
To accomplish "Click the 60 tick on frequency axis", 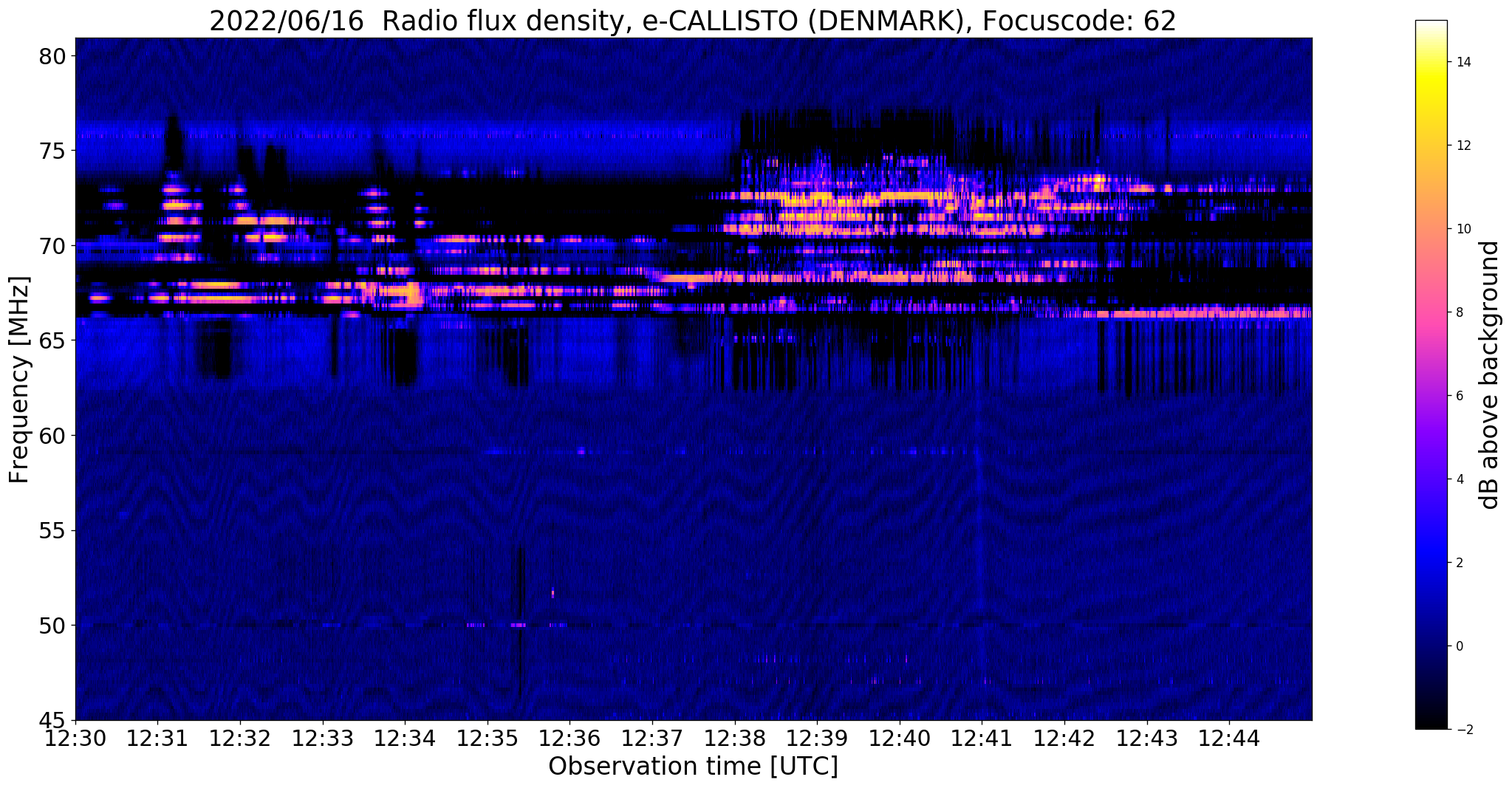I will pyautogui.click(x=52, y=436).
